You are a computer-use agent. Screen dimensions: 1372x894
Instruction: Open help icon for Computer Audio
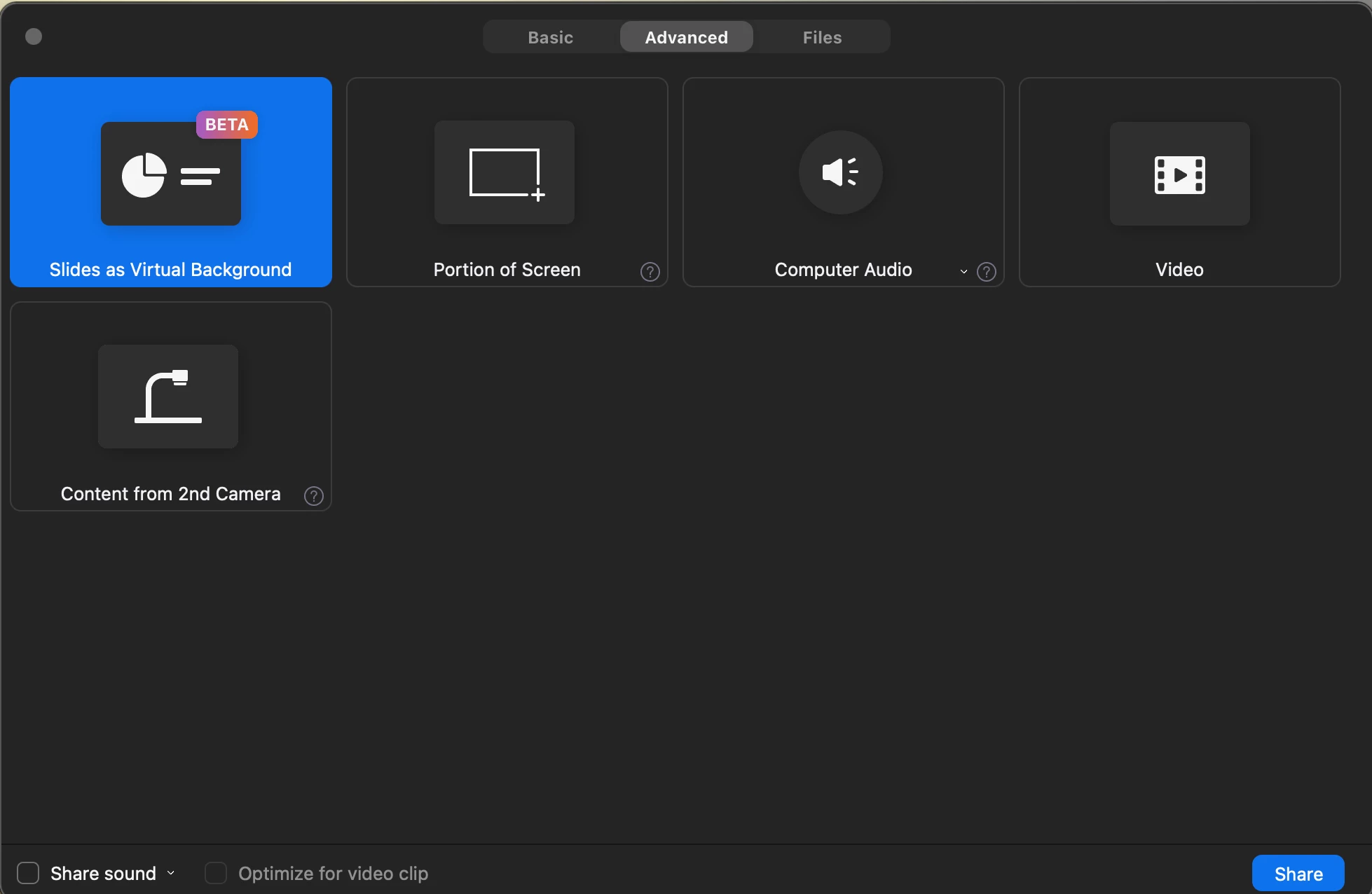[x=986, y=272]
